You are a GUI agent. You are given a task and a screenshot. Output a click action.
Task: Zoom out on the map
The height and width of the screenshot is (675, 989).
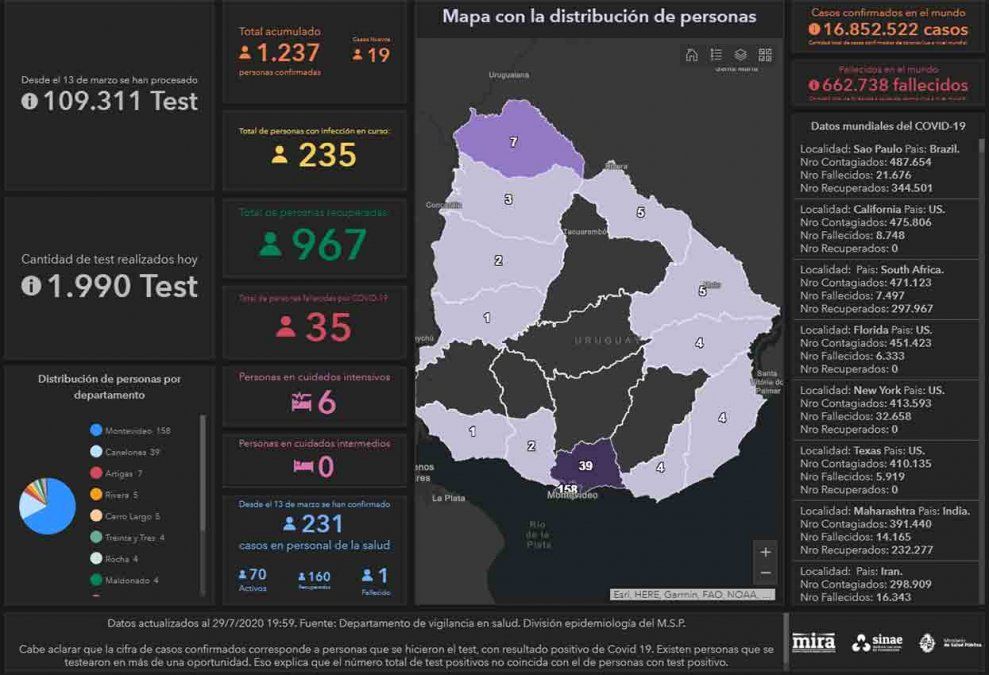point(766,574)
